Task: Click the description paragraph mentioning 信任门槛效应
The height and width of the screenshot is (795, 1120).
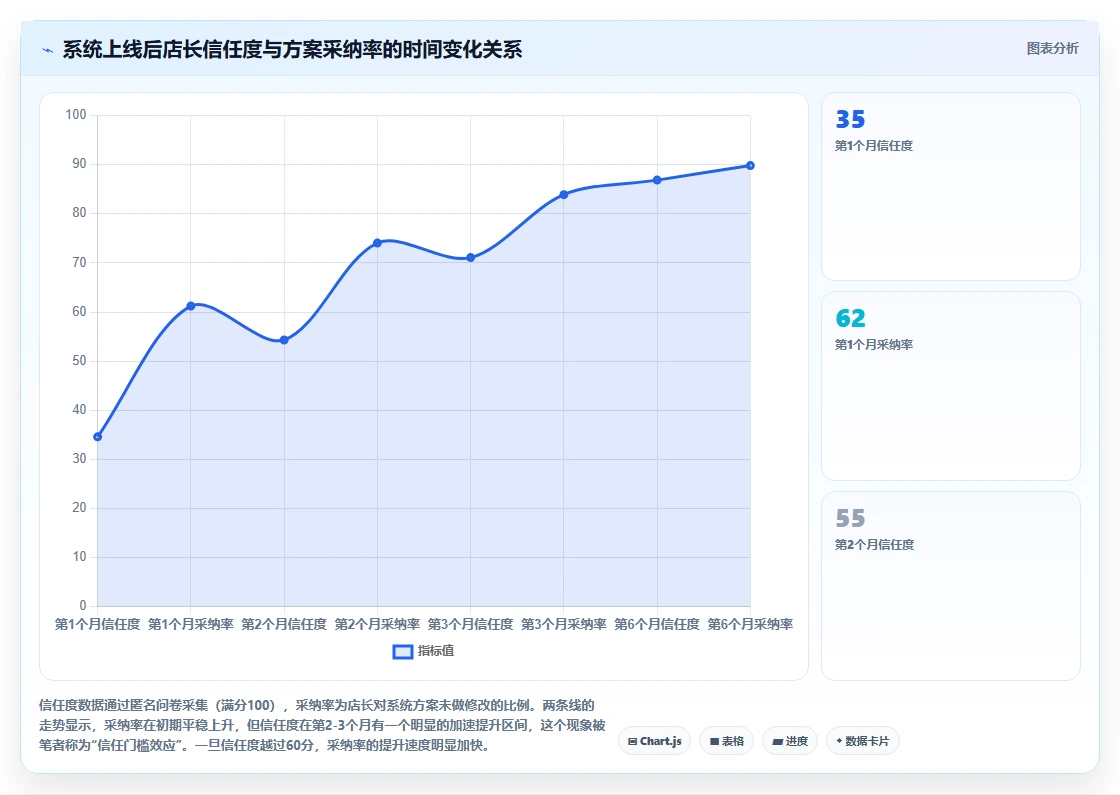Action: [322, 725]
